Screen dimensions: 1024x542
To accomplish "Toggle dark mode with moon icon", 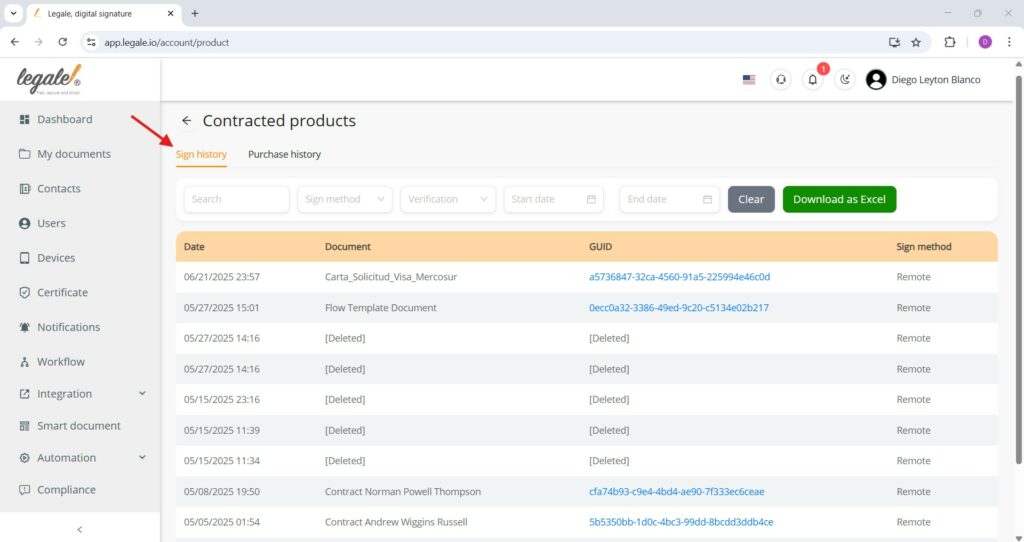I will (x=844, y=80).
